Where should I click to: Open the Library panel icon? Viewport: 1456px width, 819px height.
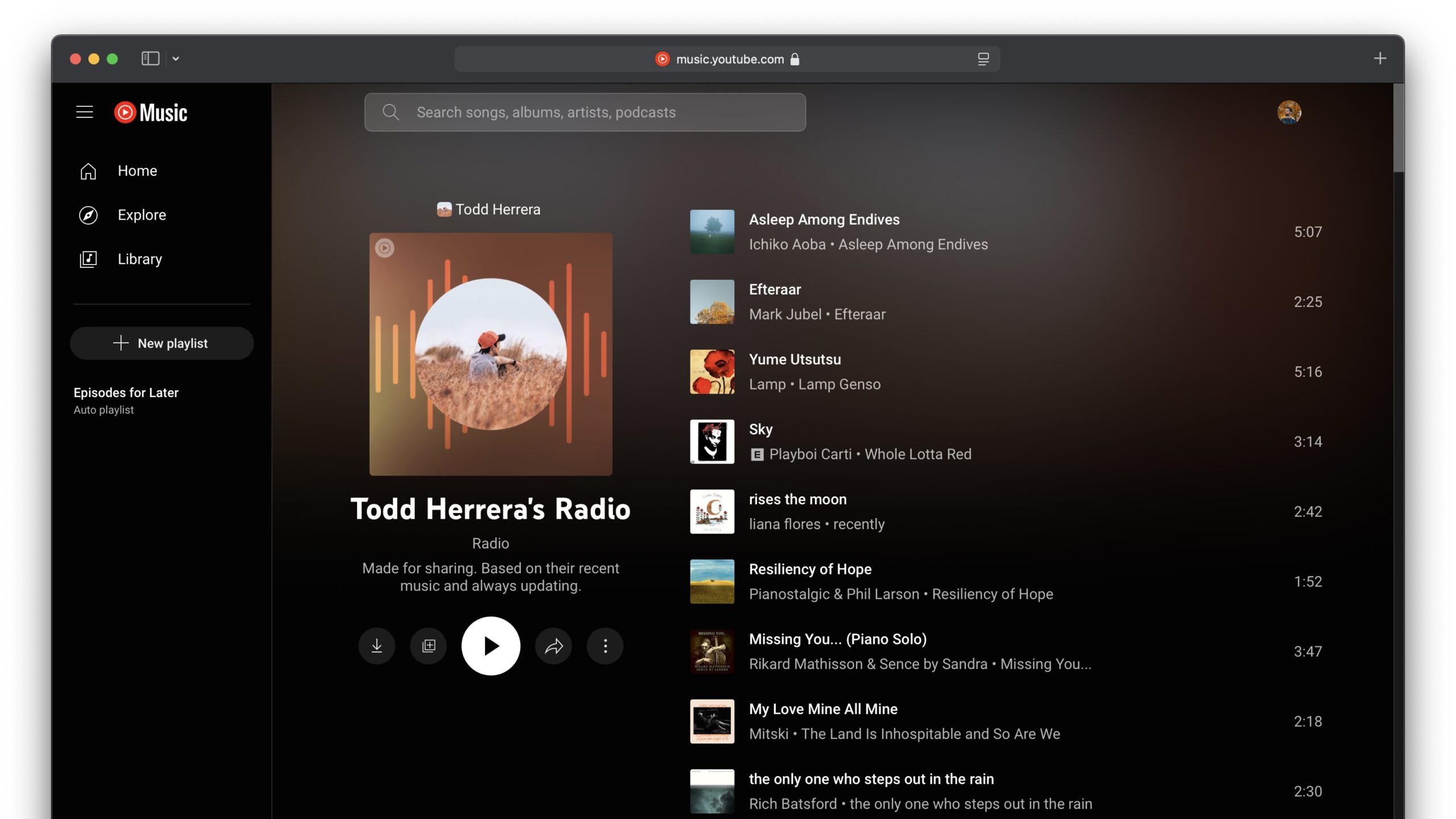88,258
